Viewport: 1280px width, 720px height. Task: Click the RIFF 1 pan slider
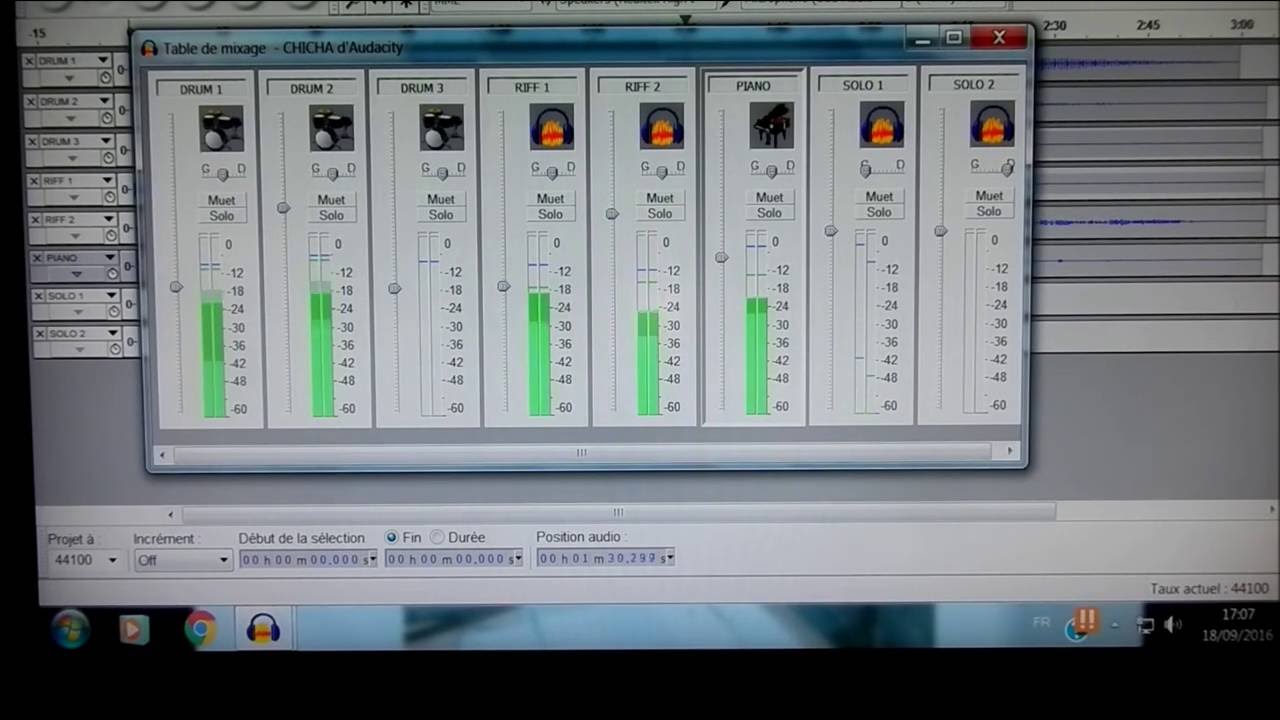click(551, 172)
